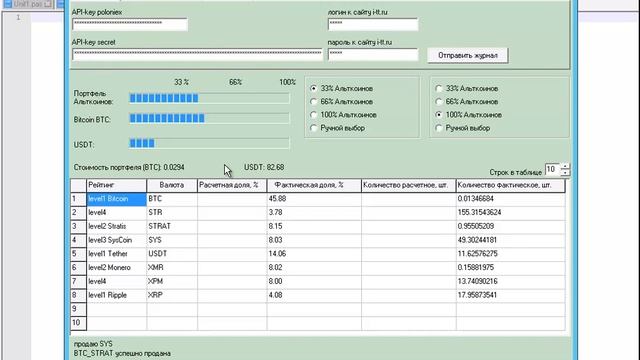Increase Строк в таблице spinner value
The image size is (640, 360).
click(565, 166)
